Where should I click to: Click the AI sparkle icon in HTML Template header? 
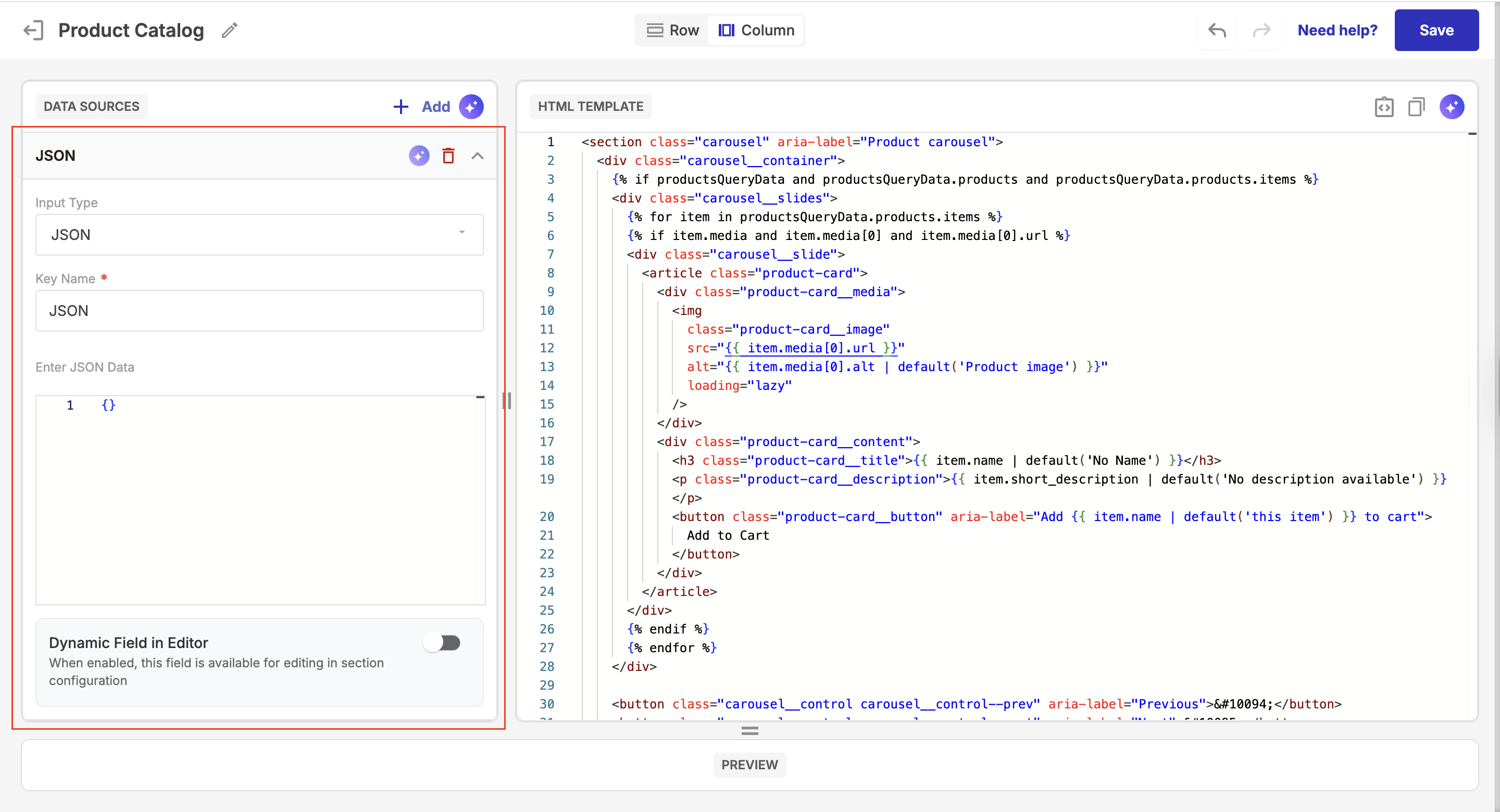click(1452, 107)
